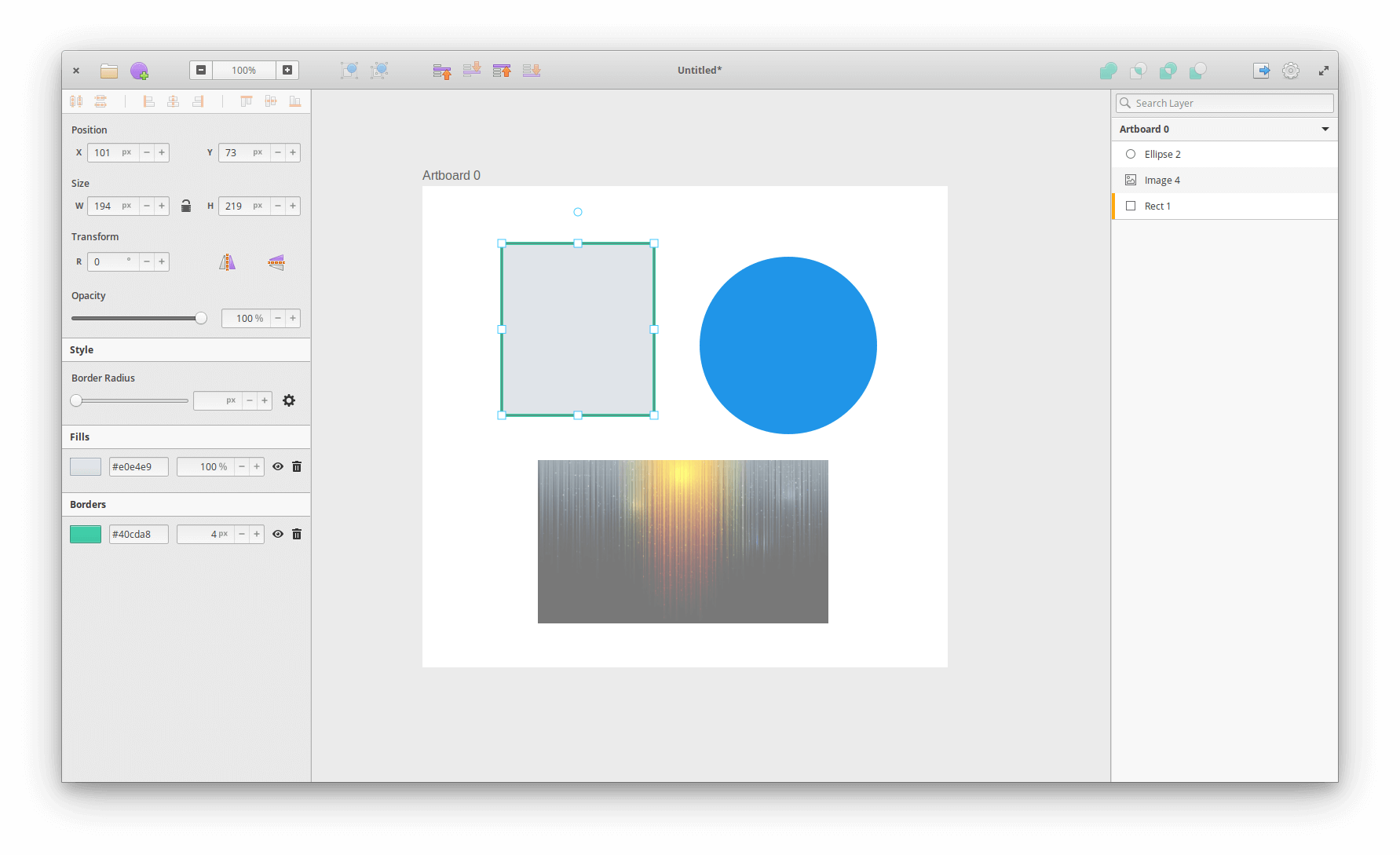Toggle visibility of the fill color
The image size is (1400, 855).
point(278,466)
